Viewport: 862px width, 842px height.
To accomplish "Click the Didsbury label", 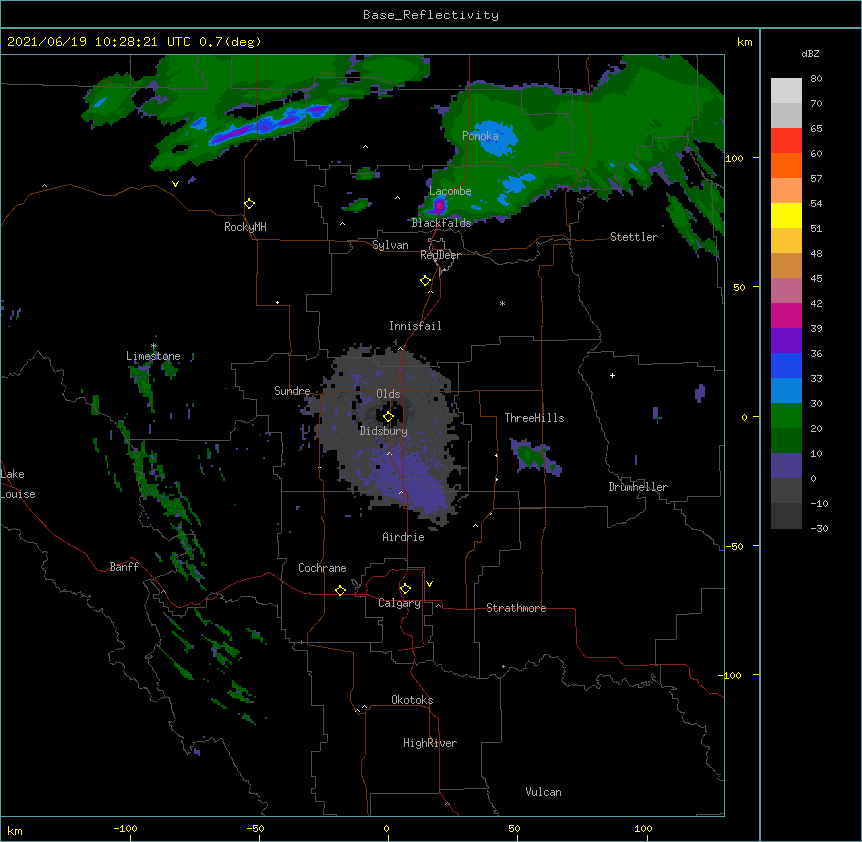I will 384,431.
